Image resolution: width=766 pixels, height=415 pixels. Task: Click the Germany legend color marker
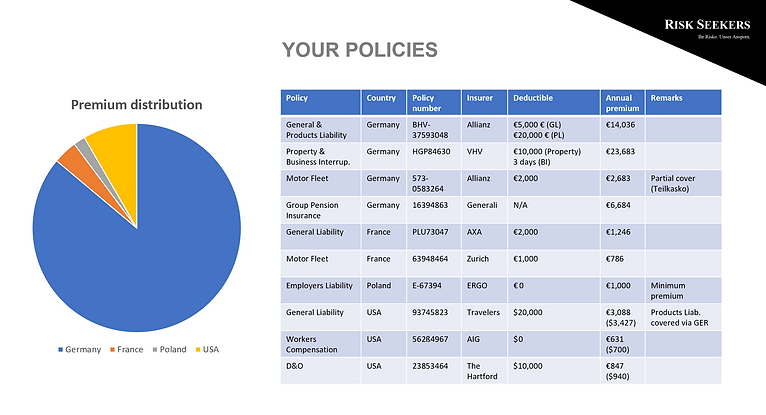pos(61,350)
